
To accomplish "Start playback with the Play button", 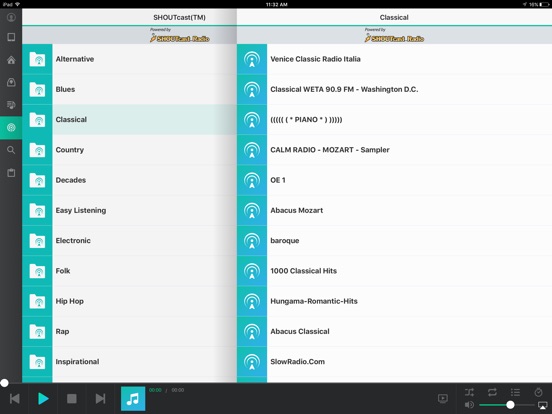I will [x=43, y=399].
